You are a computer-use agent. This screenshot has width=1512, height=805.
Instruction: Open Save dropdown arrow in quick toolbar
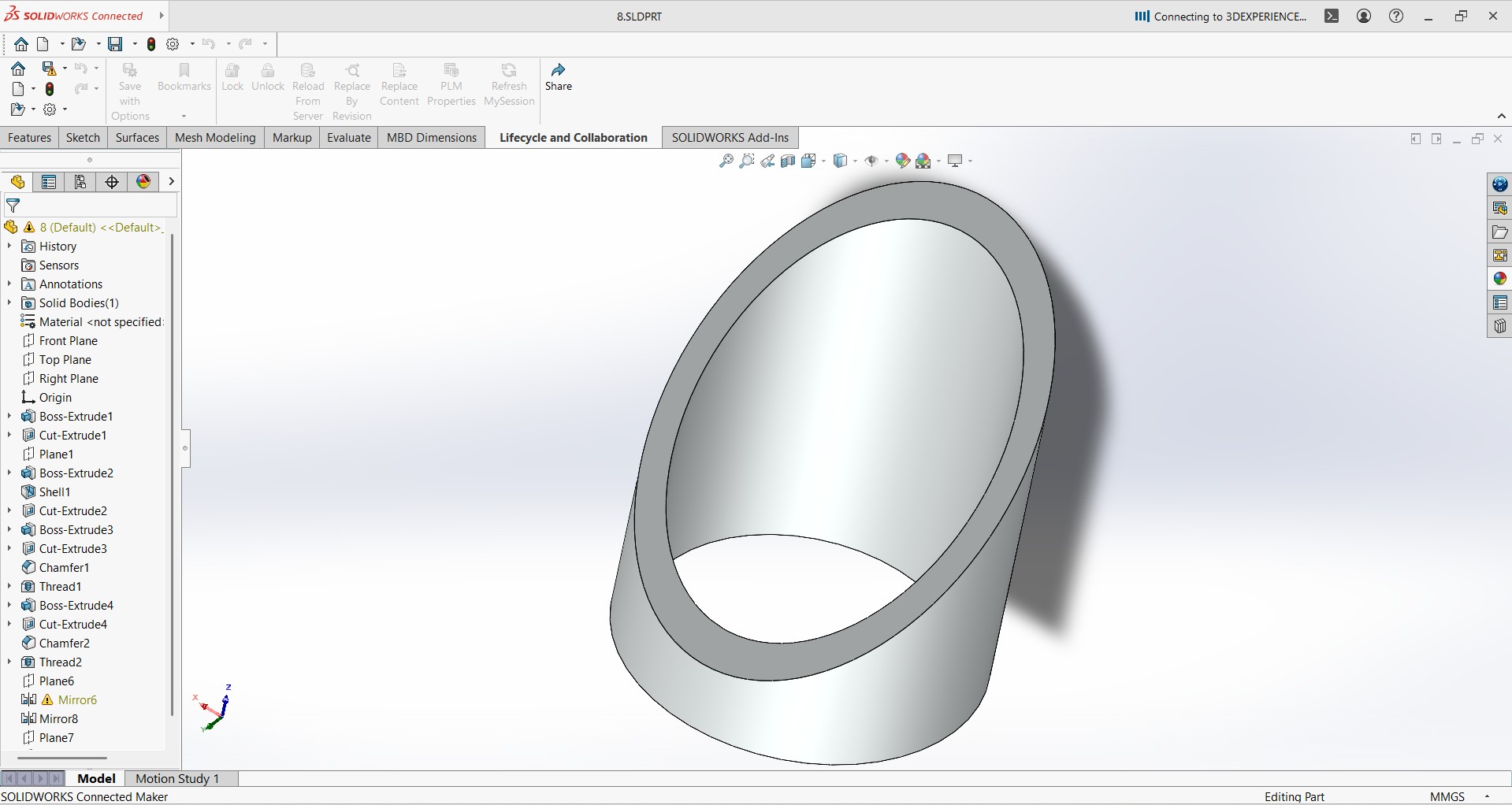tap(135, 44)
